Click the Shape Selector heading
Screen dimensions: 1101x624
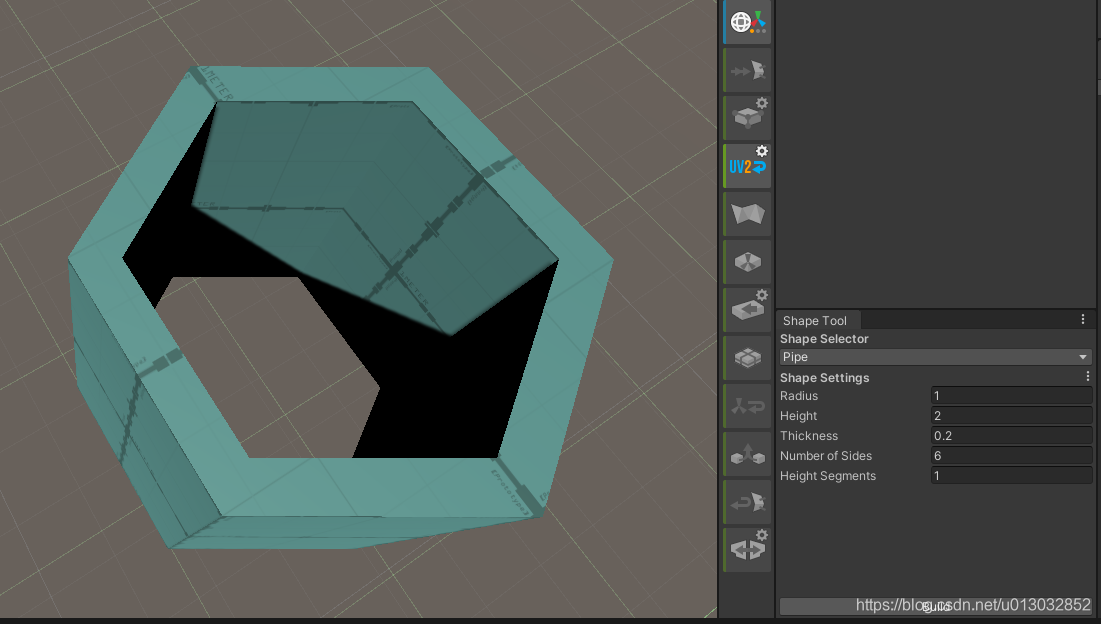click(x=824, y=338)
